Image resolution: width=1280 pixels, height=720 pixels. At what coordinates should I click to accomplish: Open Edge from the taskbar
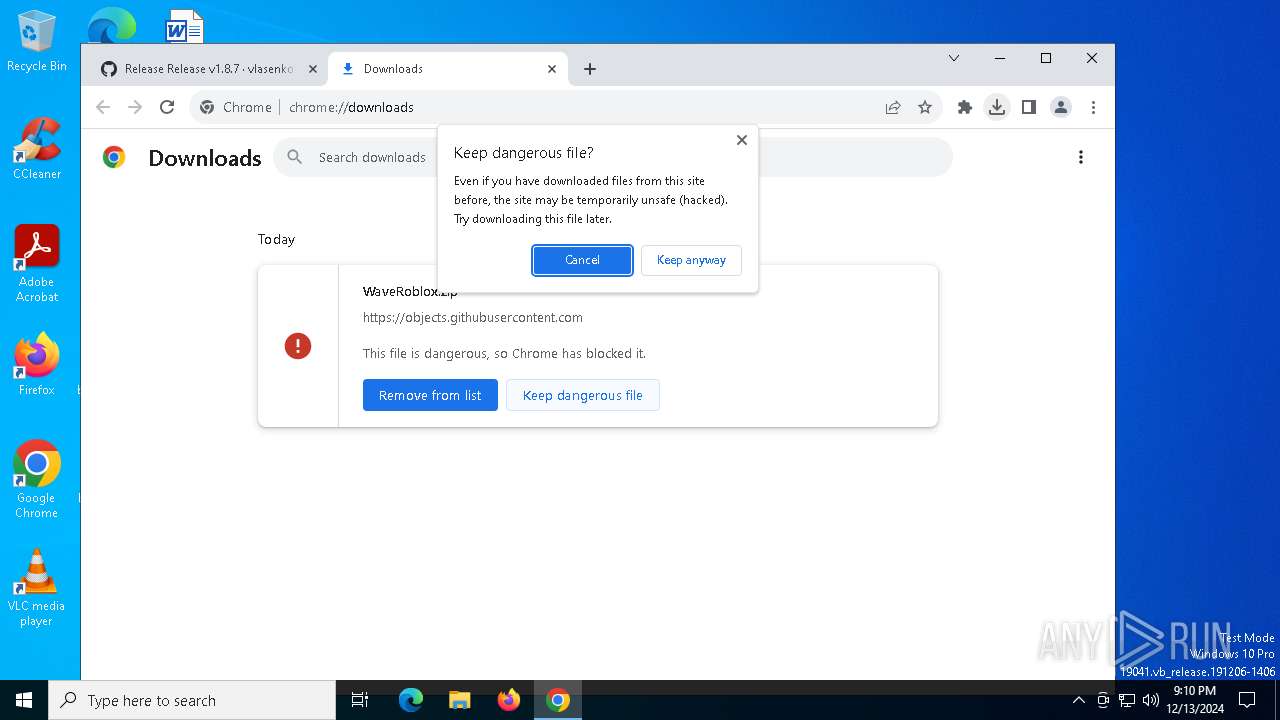coord(411,700)
